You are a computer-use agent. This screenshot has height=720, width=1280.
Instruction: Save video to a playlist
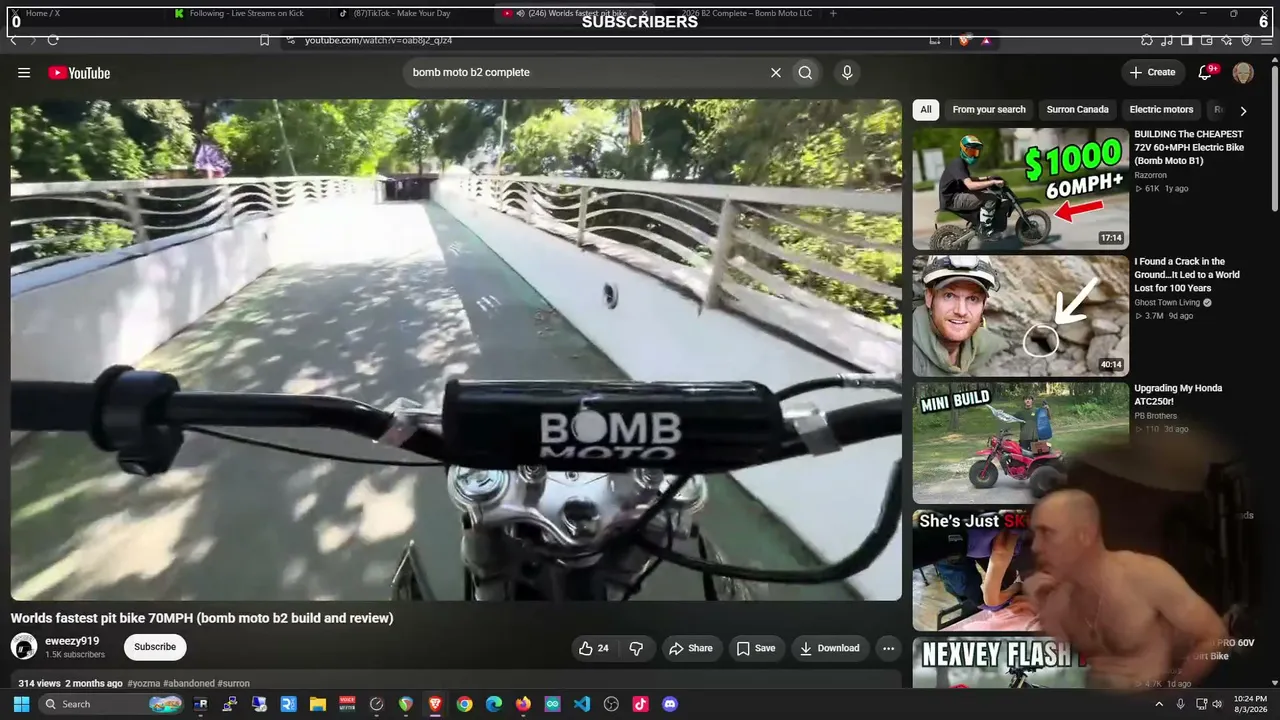tap(756, 648)
